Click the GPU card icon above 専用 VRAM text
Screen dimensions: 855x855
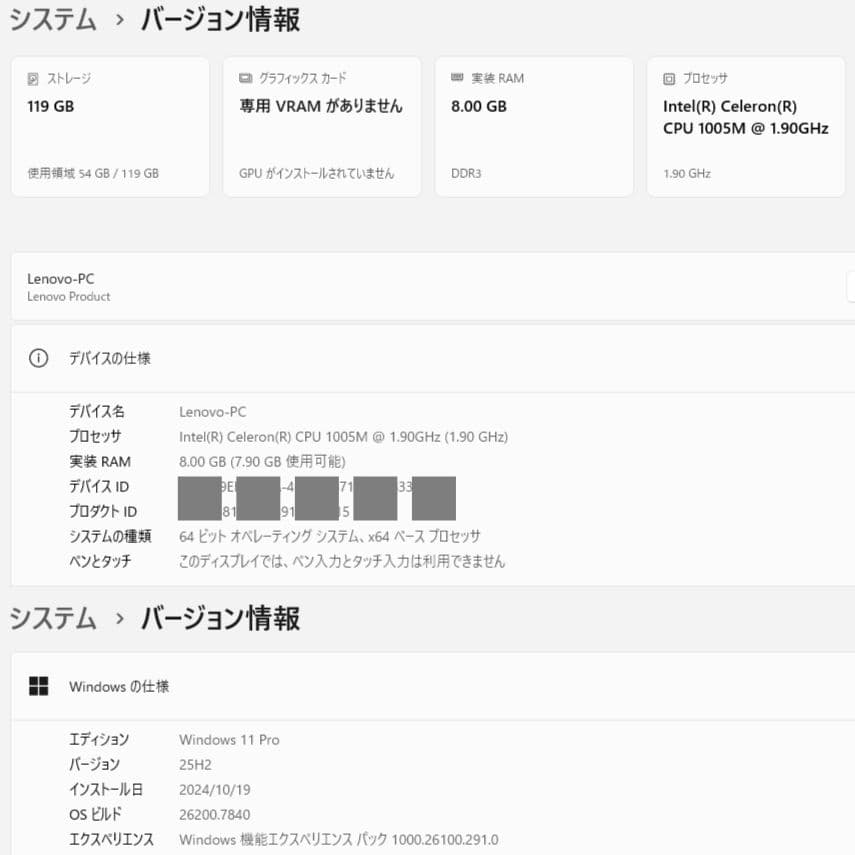click(x=243, y=78)
